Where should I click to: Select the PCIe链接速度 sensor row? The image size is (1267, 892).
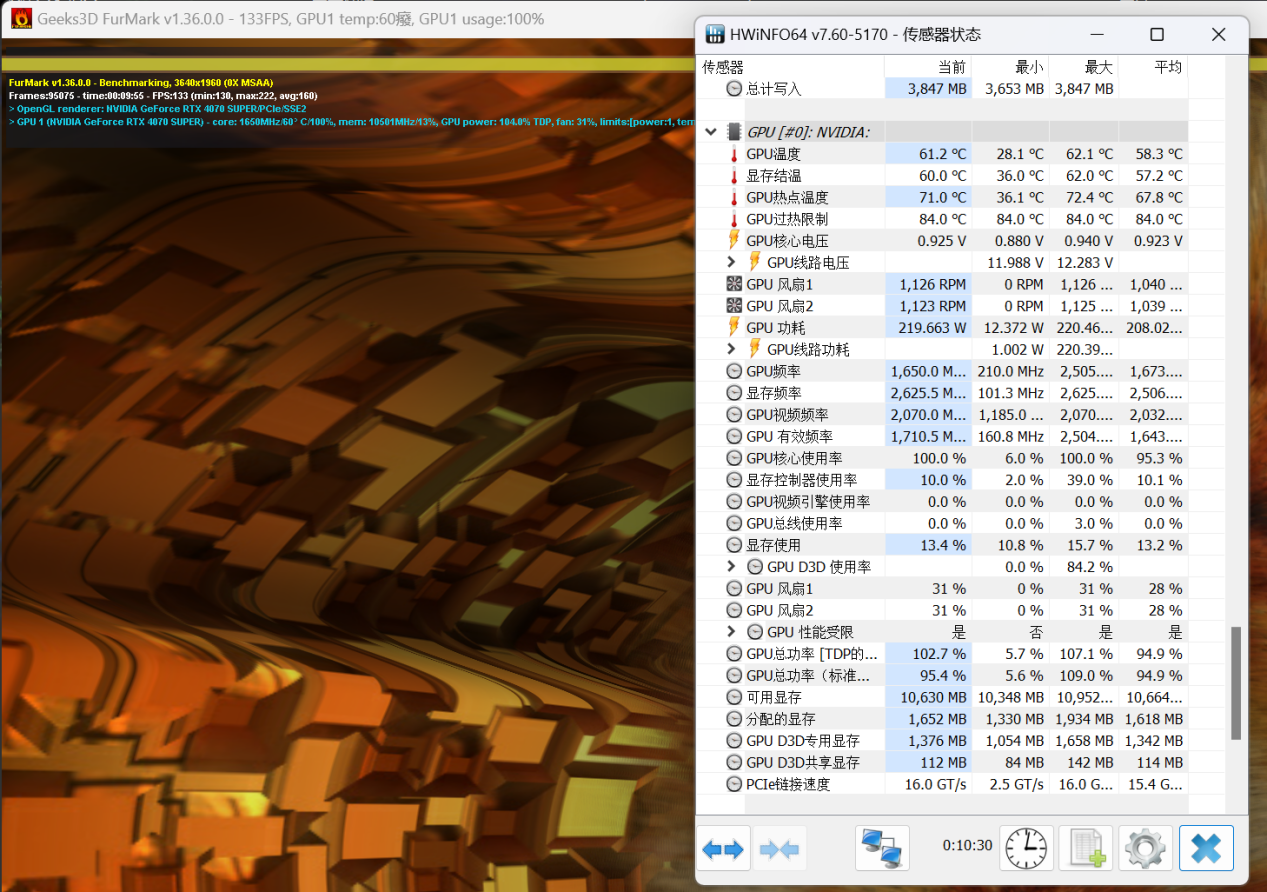pos(800,784)
